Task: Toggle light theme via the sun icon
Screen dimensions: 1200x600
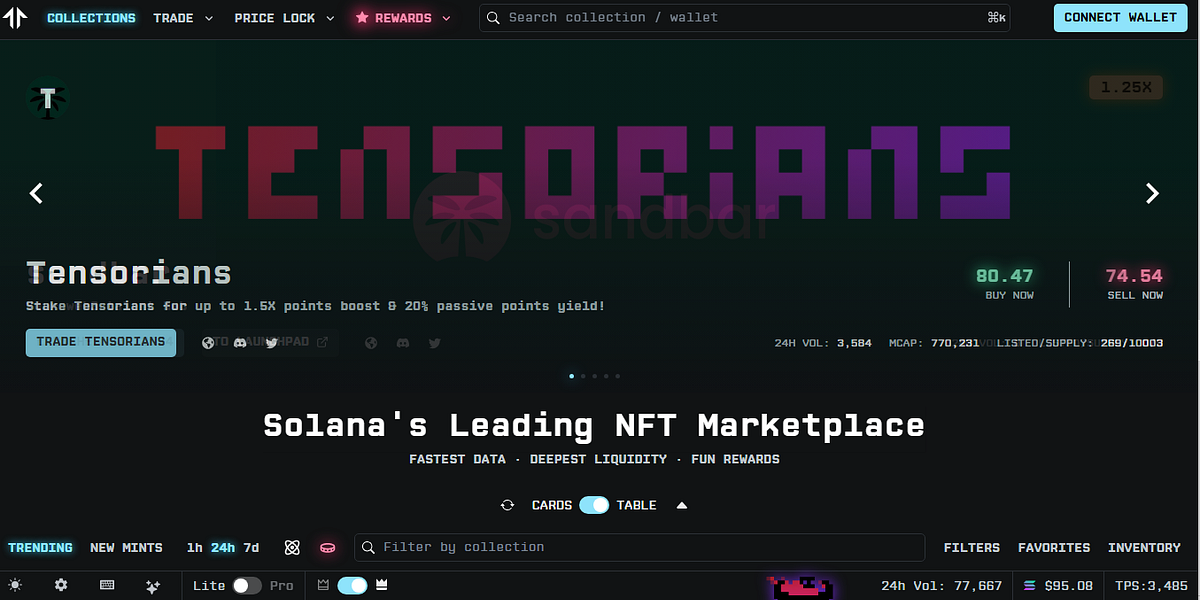Action: coord(15,585)
